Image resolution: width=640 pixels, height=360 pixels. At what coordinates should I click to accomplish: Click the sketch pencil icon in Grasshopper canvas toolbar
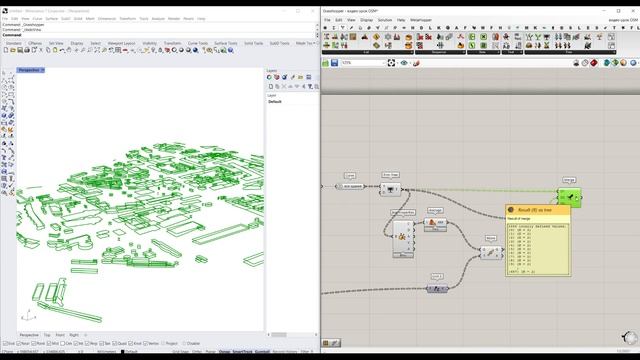(x=416, y=62)
